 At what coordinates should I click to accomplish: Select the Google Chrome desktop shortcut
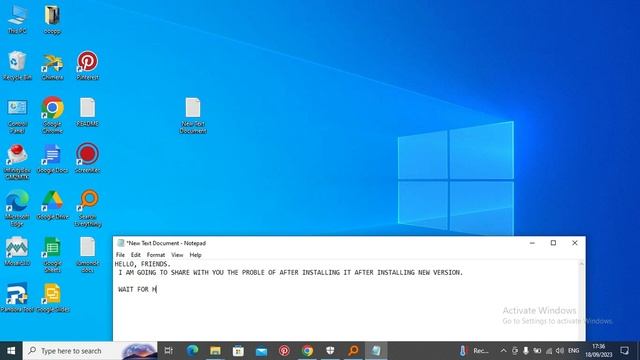click(x=52, y=115)
